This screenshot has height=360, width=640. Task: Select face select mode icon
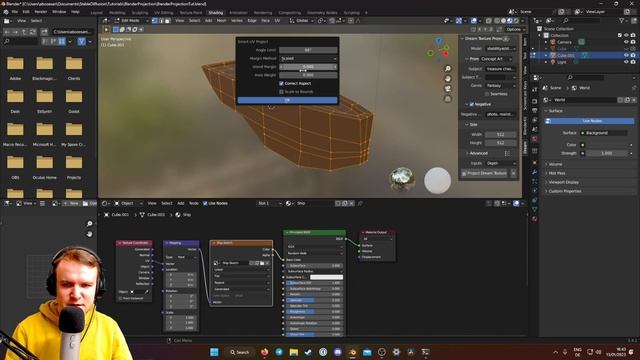pos(167,20)
